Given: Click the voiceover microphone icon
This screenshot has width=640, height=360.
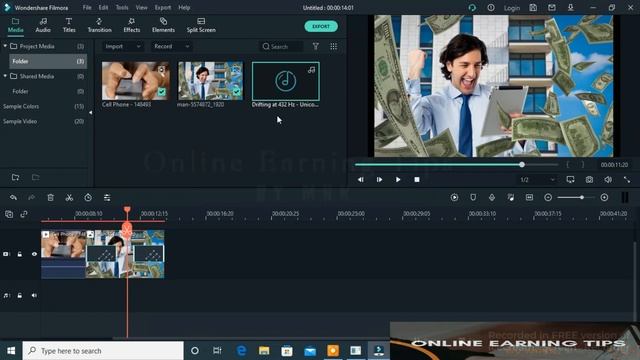Looking at the screenshot, I should pos(492,198).
